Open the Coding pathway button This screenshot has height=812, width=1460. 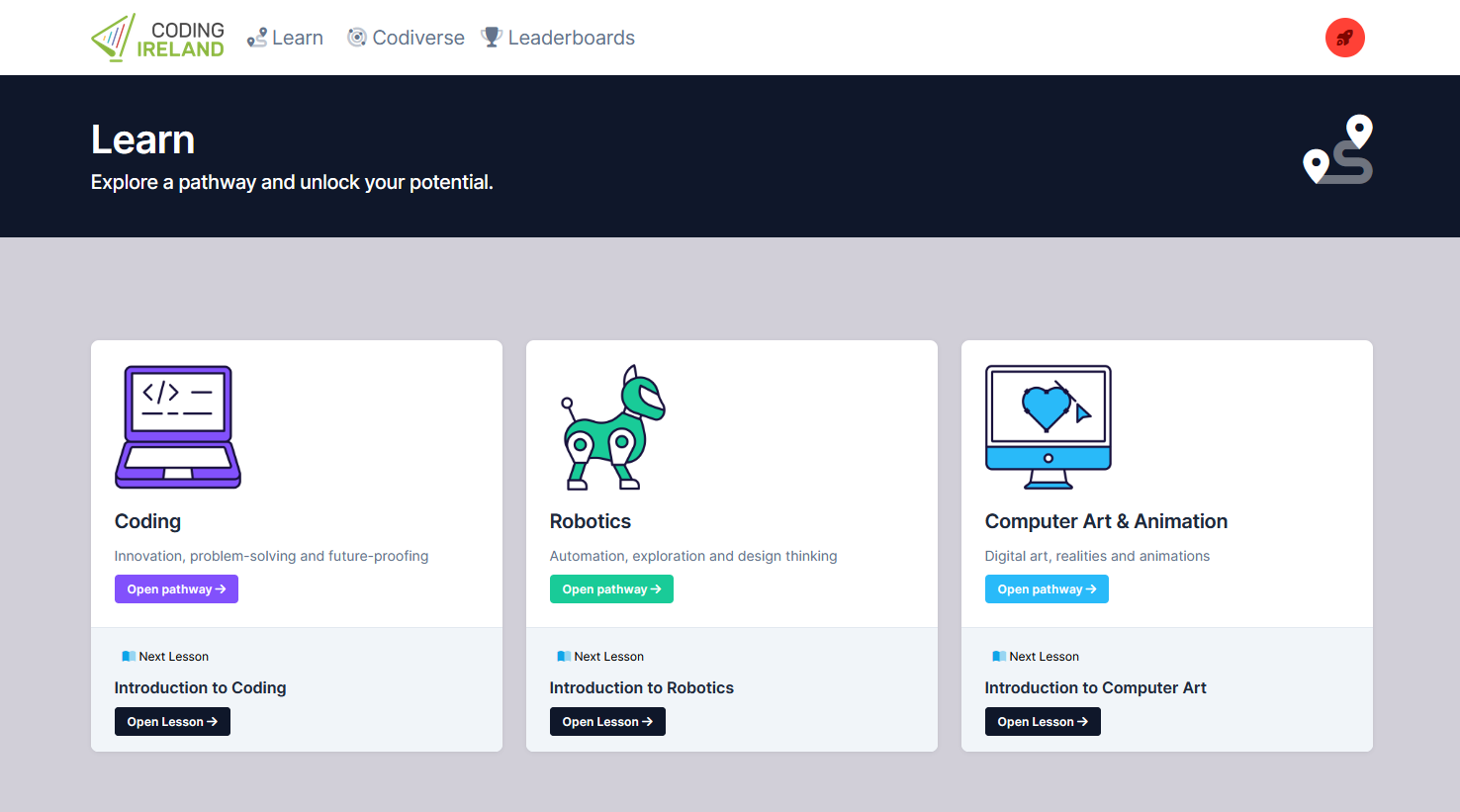tap(176, 589)
